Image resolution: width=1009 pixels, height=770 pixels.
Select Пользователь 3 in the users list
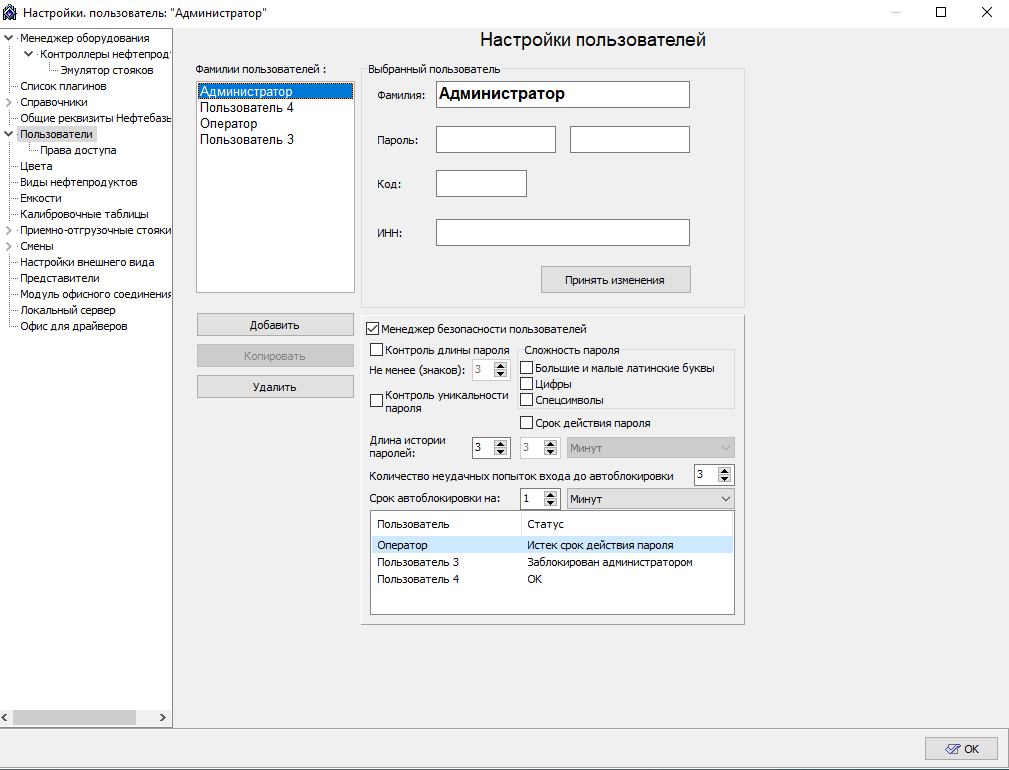[x=275, y=140]
